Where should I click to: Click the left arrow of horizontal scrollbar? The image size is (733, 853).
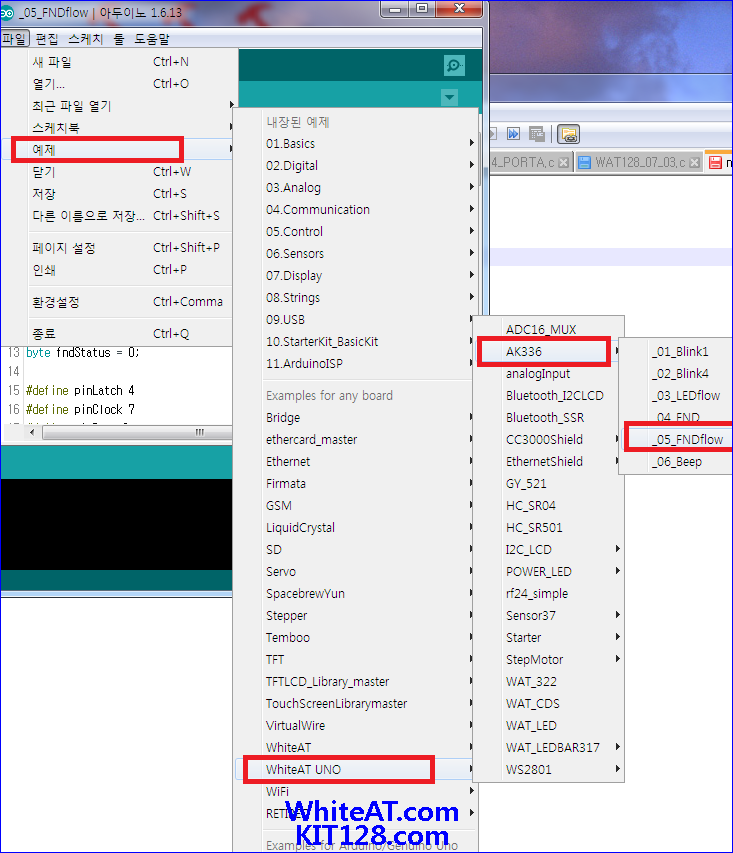click(32, 432)
